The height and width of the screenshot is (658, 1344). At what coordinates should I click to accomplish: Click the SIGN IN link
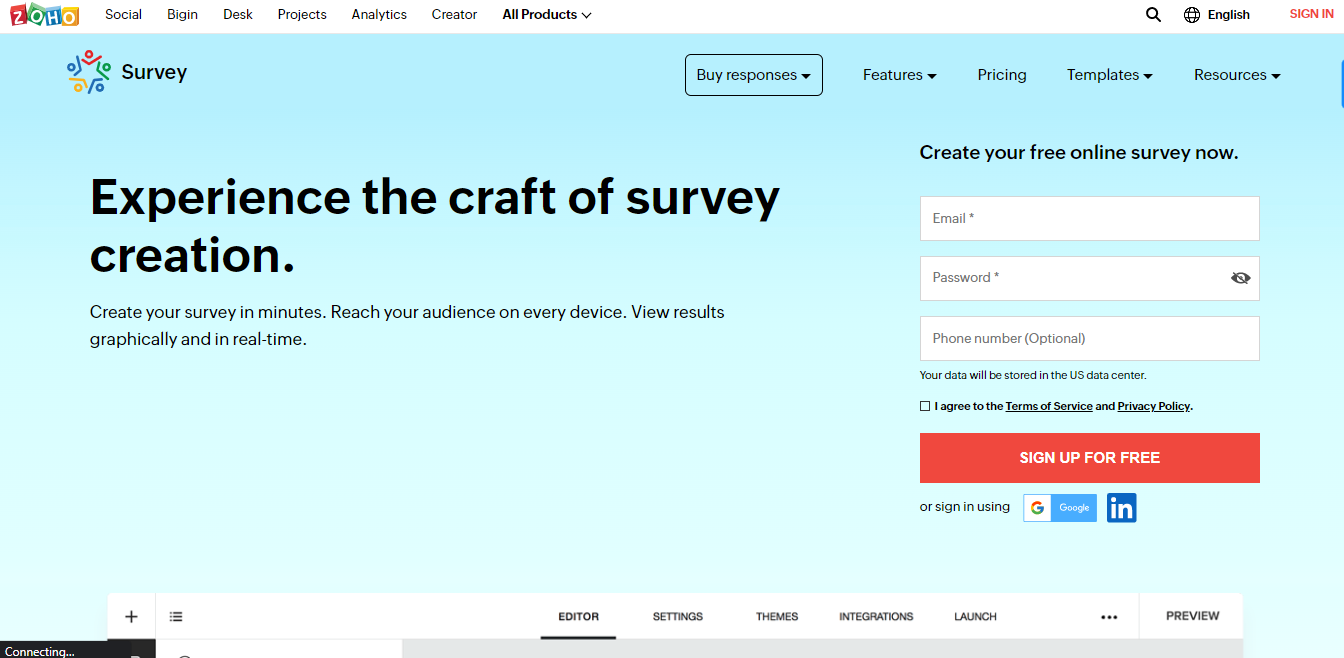point(1311,14)
